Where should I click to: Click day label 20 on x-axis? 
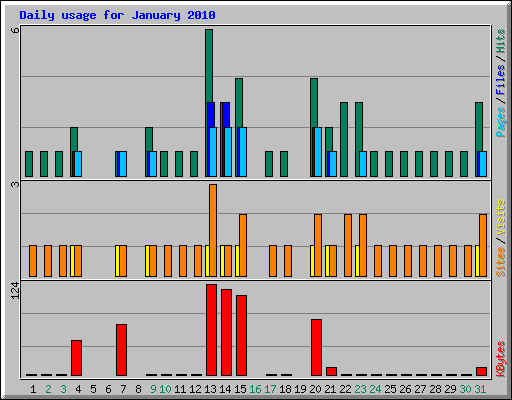[315, 389]
